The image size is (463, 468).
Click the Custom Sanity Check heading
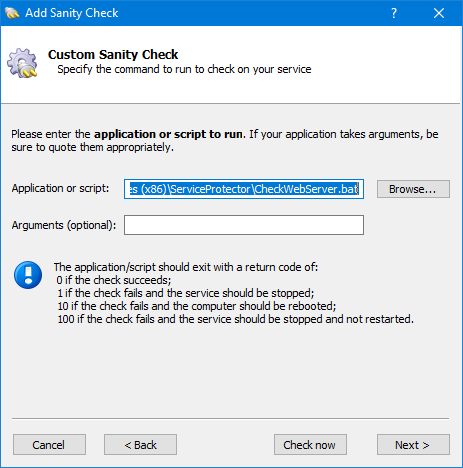click(x=113, y=54)
